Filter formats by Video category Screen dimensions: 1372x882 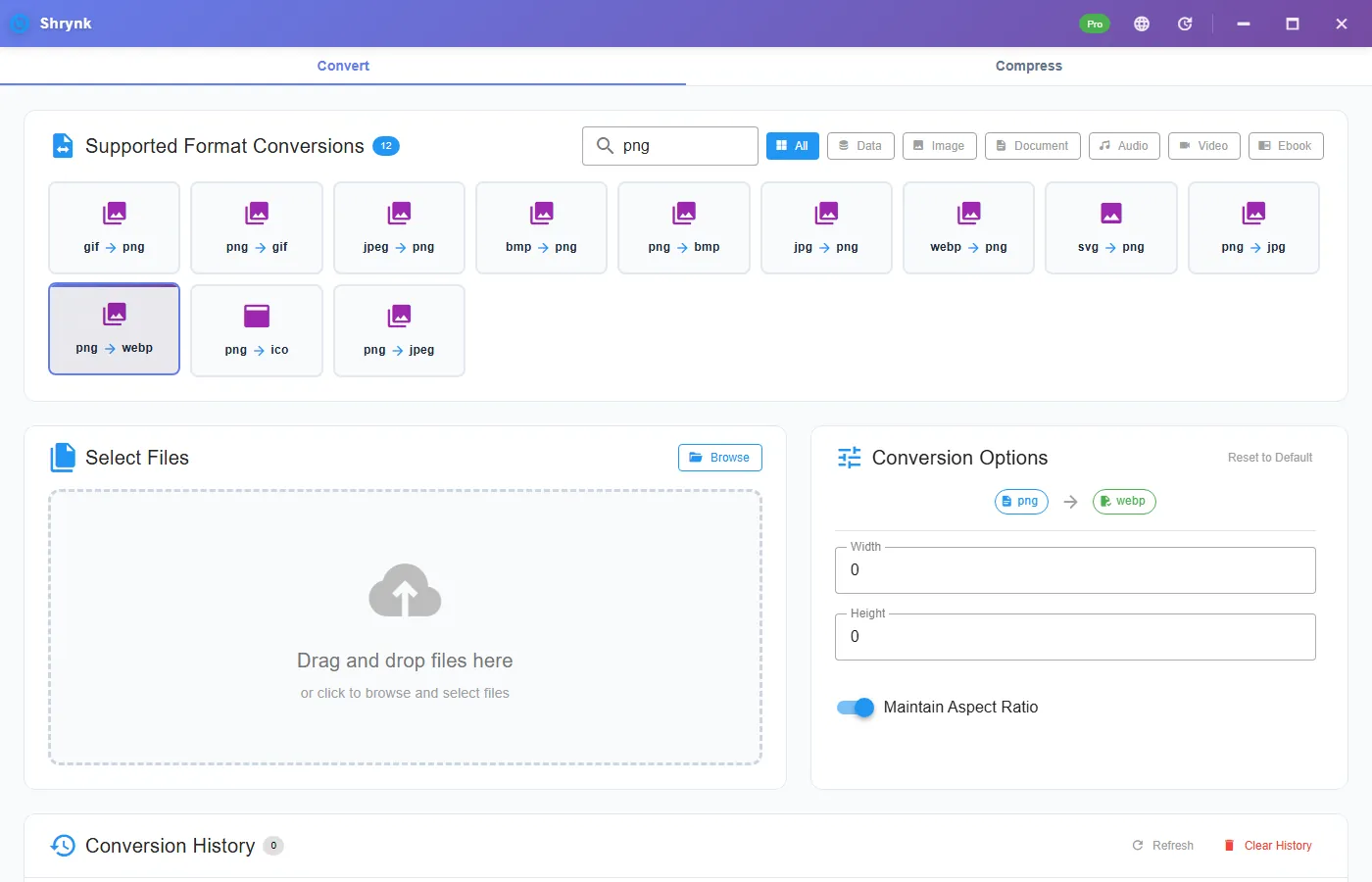click(1204, 146)
